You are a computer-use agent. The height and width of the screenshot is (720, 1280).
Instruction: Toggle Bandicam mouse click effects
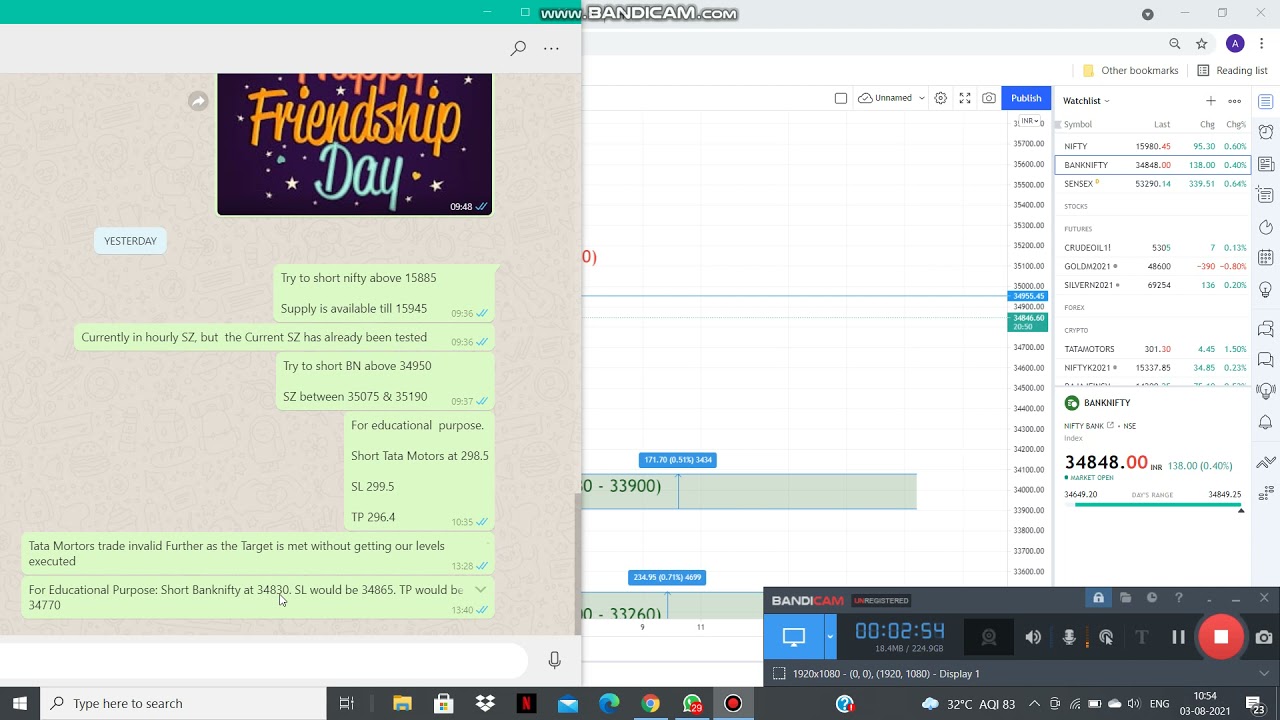pos(1106,637)
